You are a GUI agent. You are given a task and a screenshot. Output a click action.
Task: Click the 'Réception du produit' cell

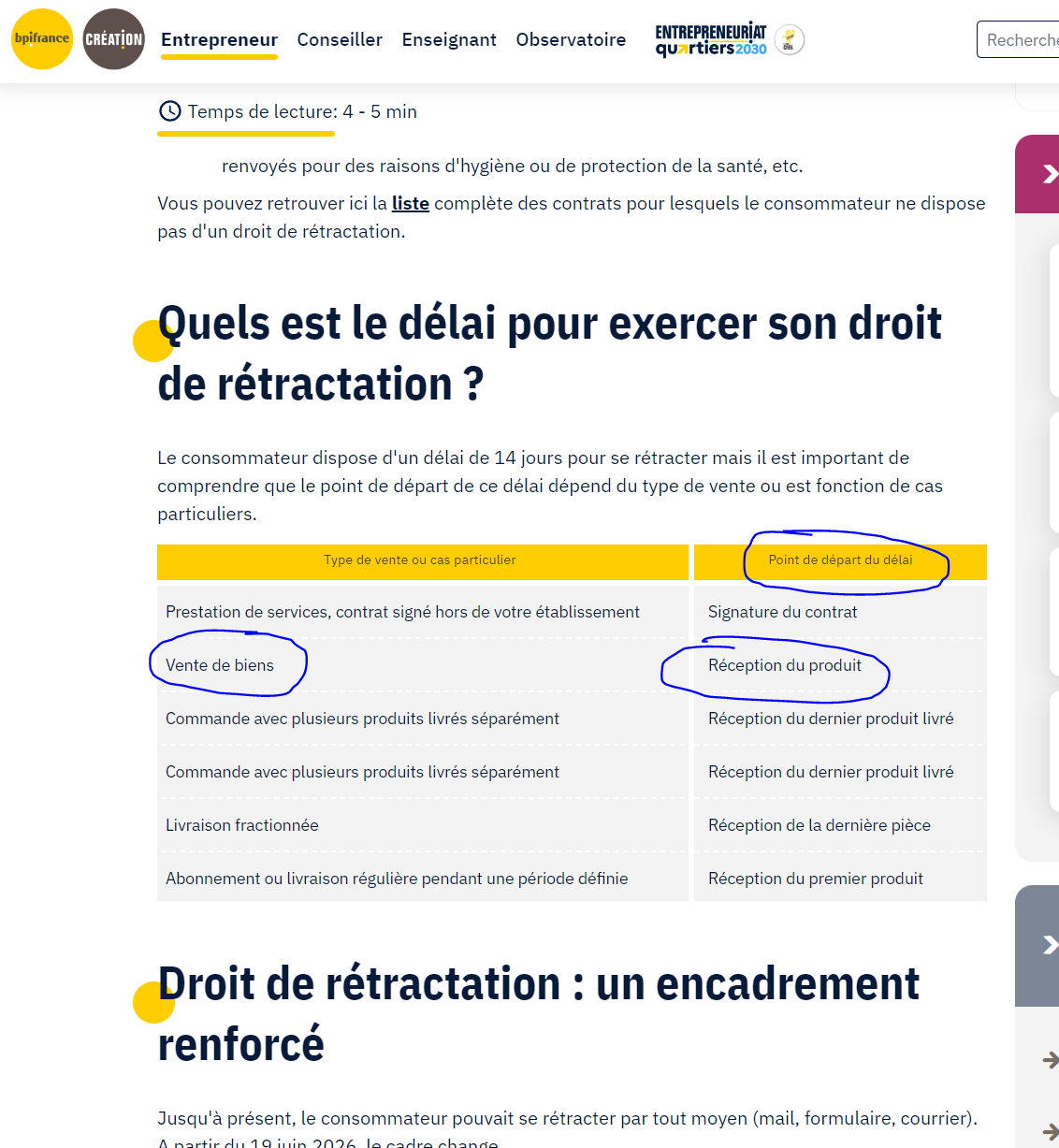[840, 665]
